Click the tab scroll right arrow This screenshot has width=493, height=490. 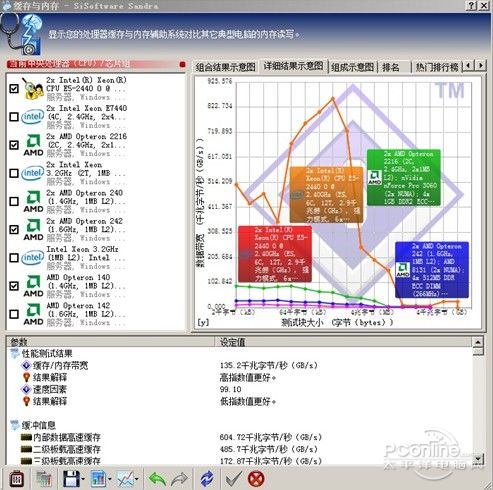pyautogui.click(x=480, y=65)
